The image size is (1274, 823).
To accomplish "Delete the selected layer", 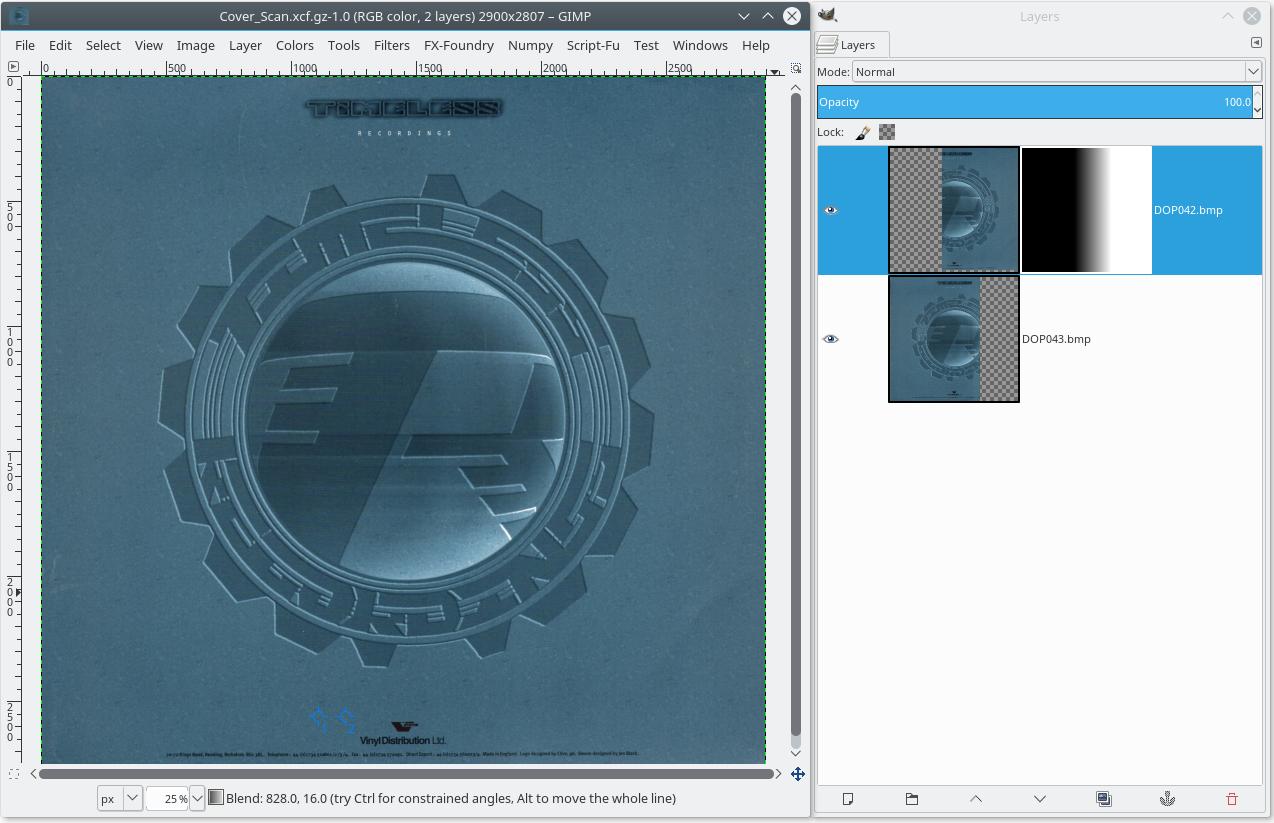I will [1231, 799].
